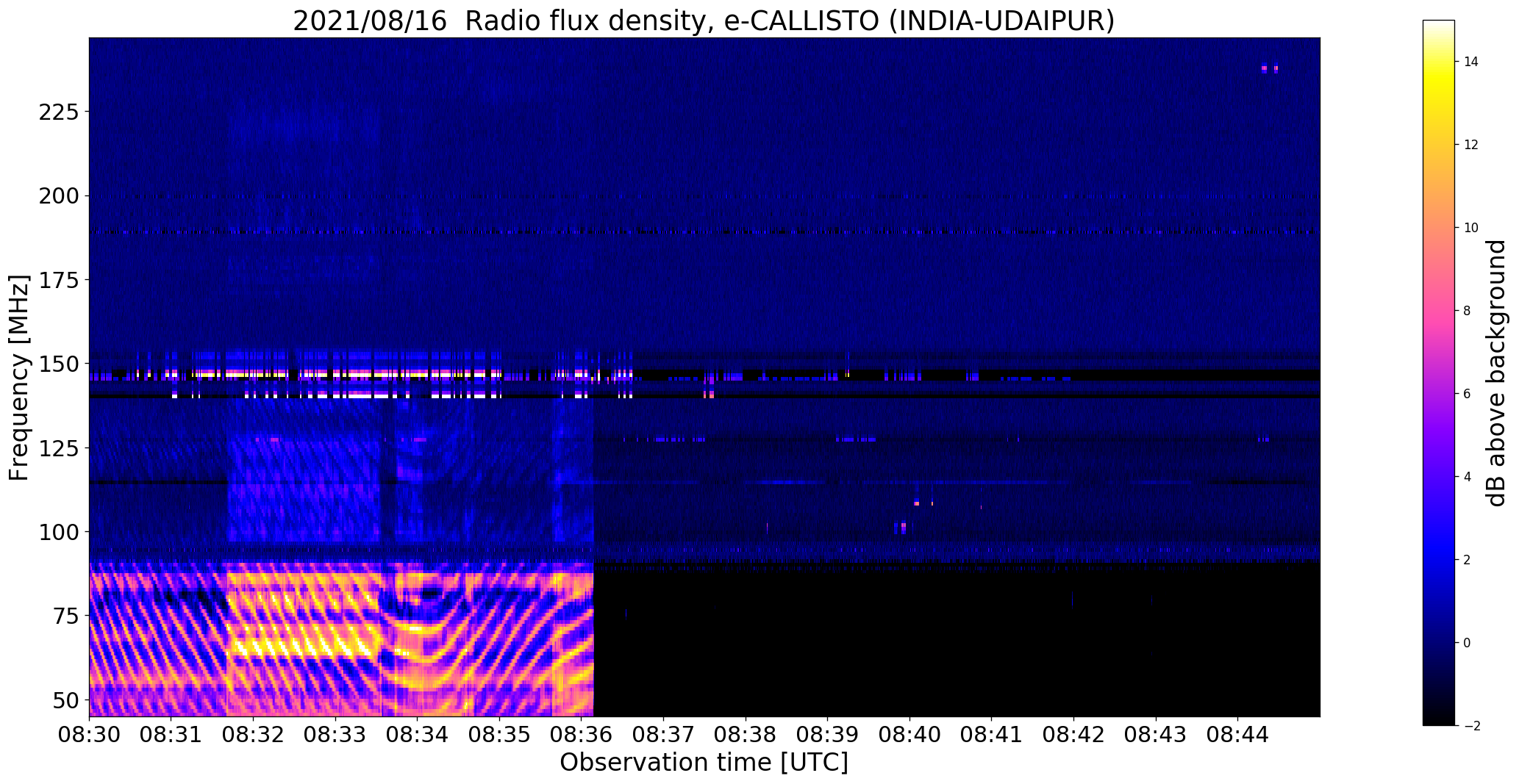Image resolution: width=1519 pixels, height=784 pixels.
Task: Click the 225 frequency tick label
Action: 59,112
